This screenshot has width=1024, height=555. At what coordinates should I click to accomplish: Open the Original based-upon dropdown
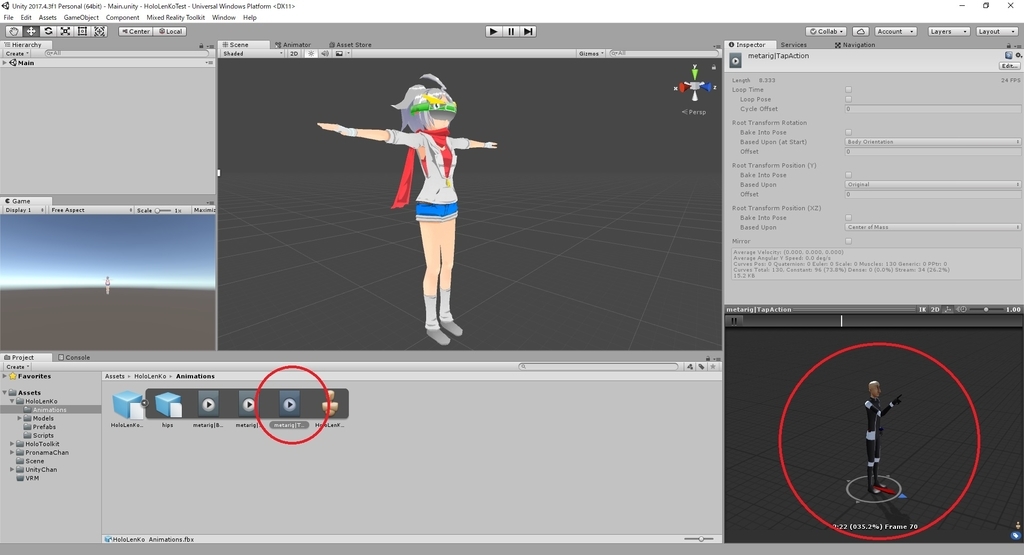pos(933,185)
